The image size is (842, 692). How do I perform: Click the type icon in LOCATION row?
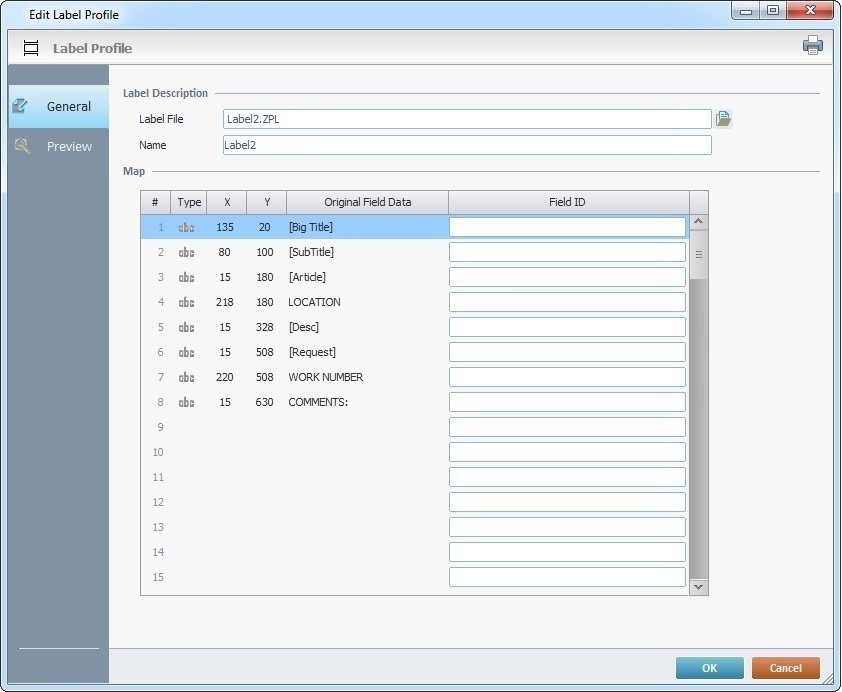[187, 302]
